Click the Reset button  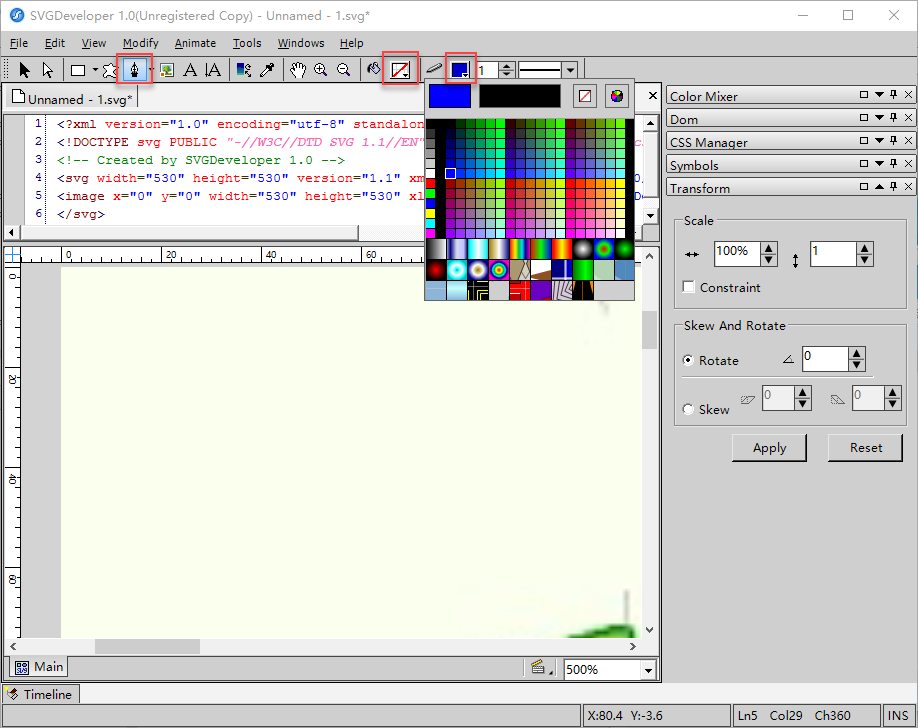(x=865, y=447)
